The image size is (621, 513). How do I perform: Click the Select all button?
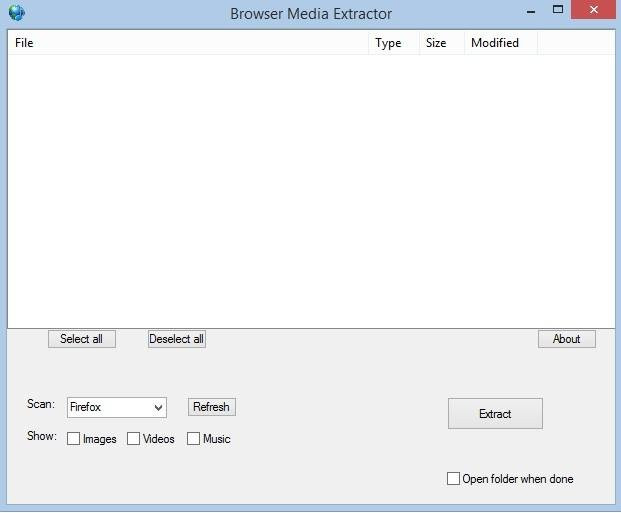(x=82, y=339)
